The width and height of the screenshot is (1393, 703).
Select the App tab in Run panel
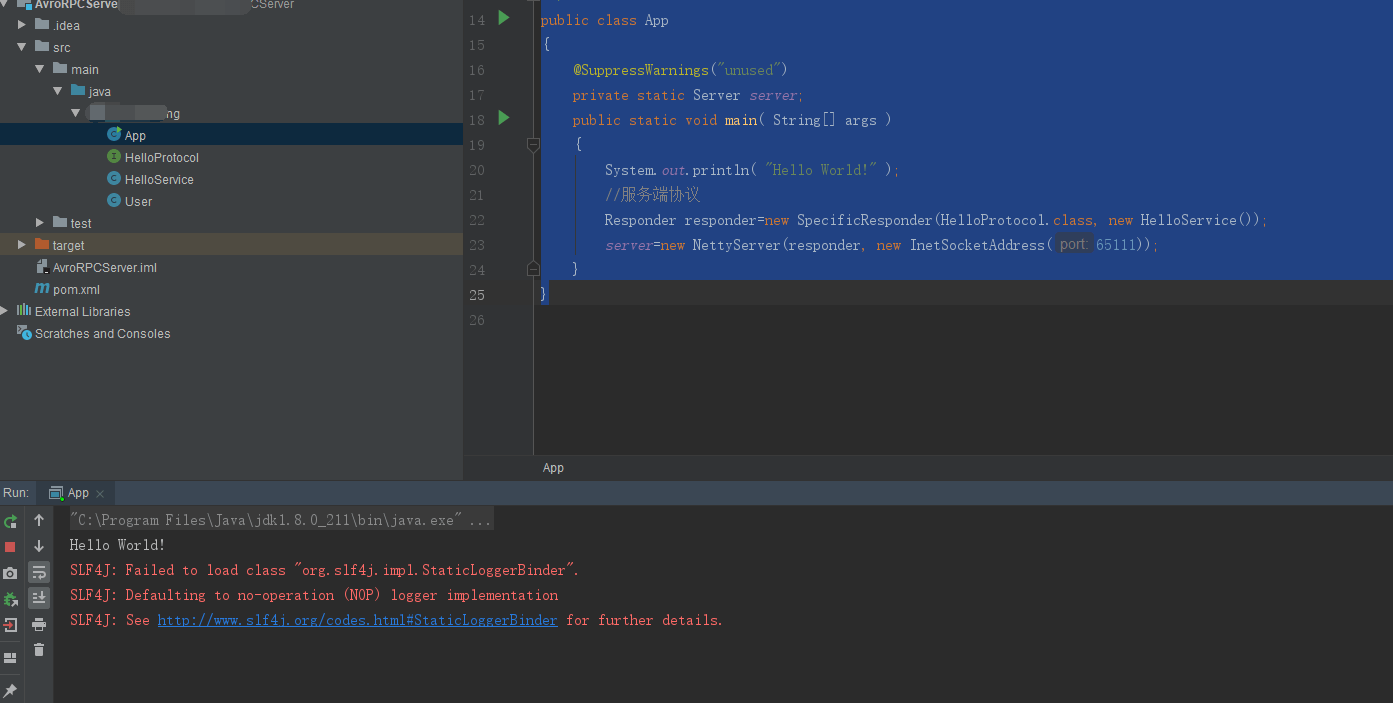78,493
